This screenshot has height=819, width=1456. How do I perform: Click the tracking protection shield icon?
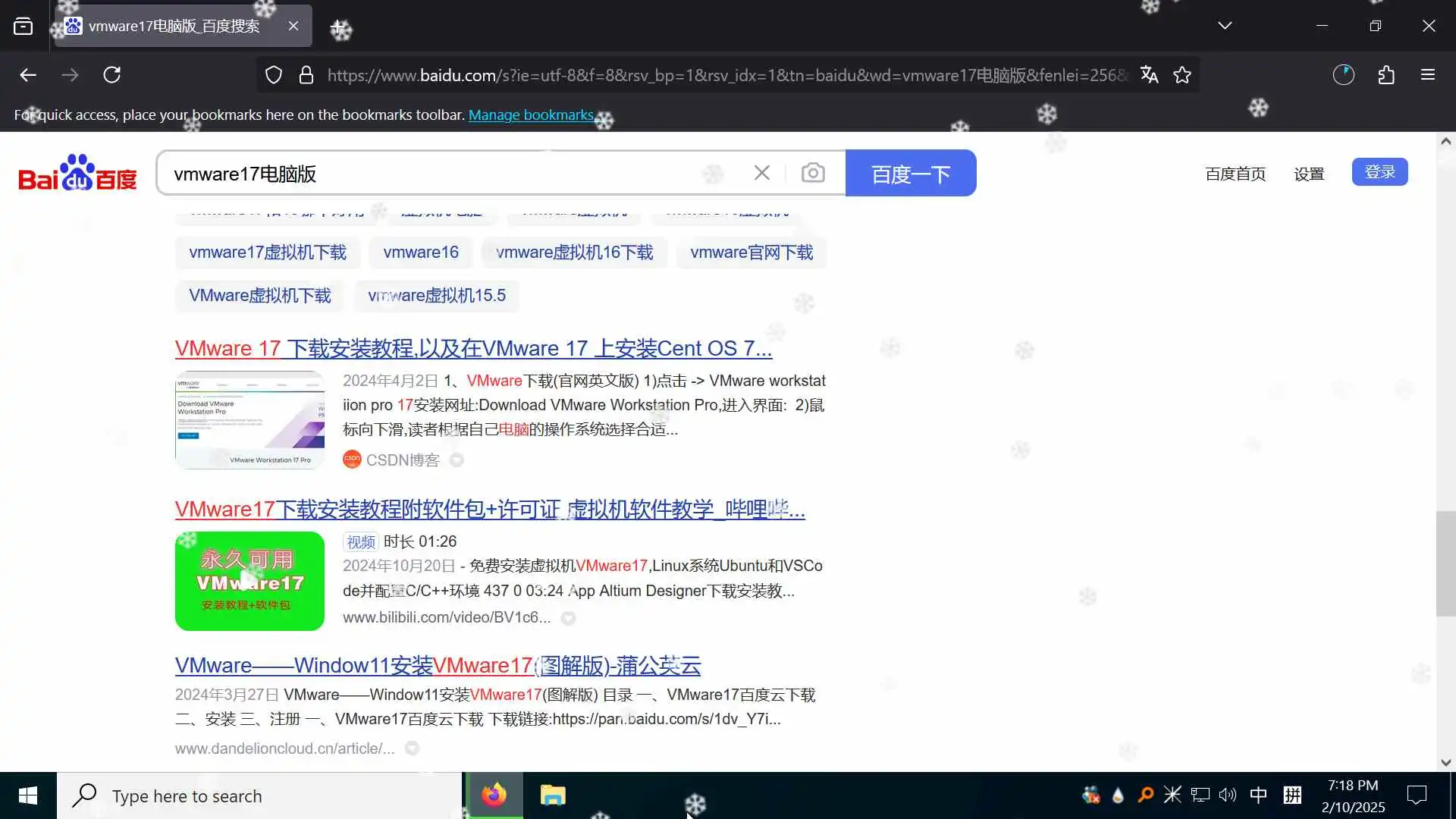point(274,75)
